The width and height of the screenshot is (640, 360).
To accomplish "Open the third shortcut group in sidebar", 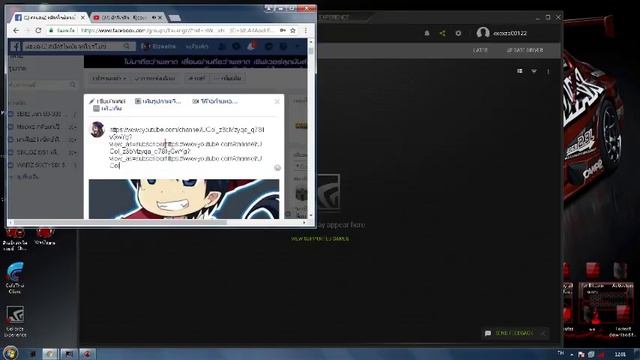I will click(x=42, y=140).
